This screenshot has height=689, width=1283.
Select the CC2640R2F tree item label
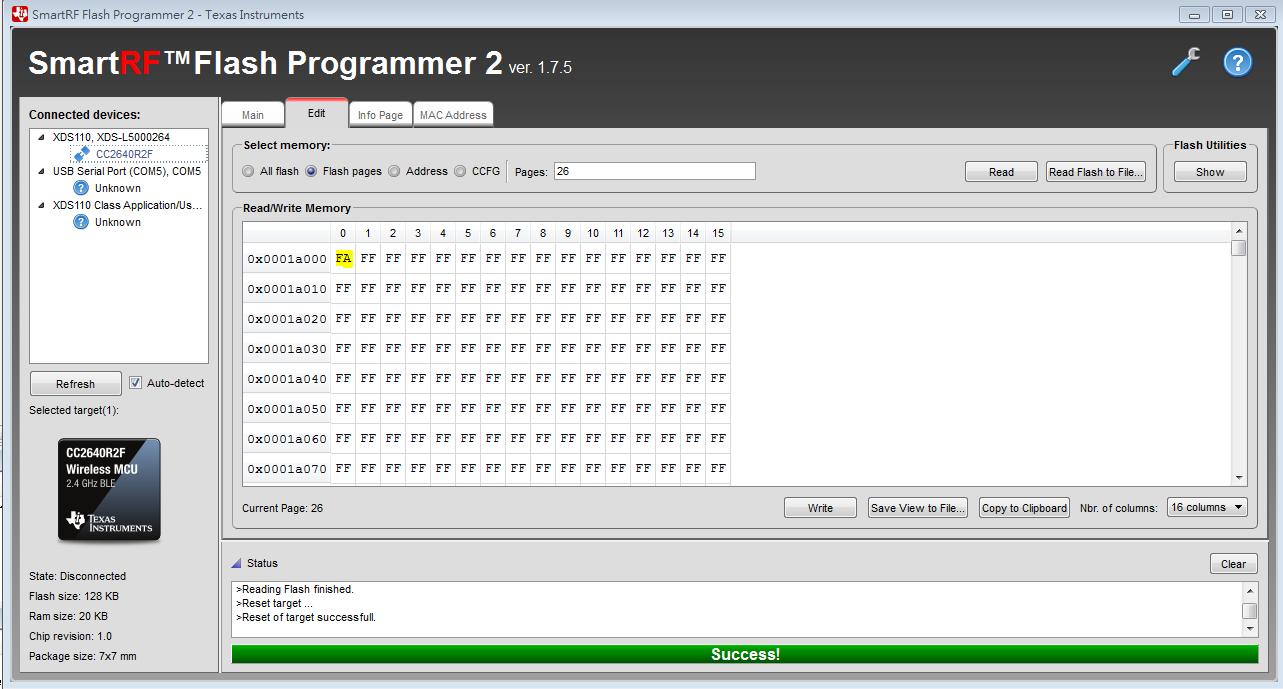[124, 154]
